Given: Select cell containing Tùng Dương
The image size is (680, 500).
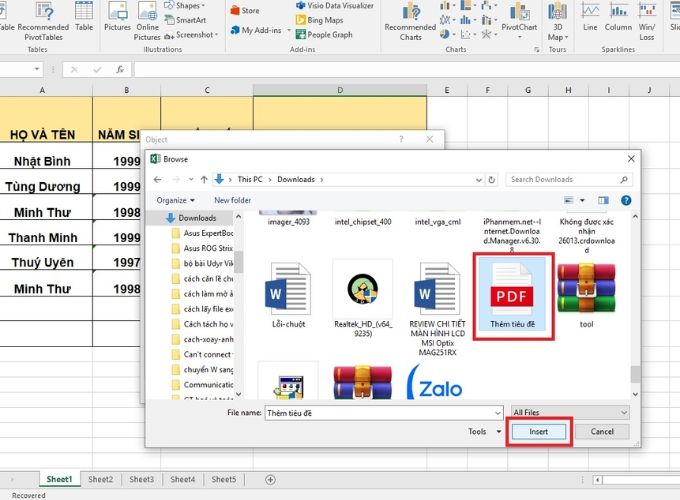Looking at the screenshot, I should (x=42, y=186).
